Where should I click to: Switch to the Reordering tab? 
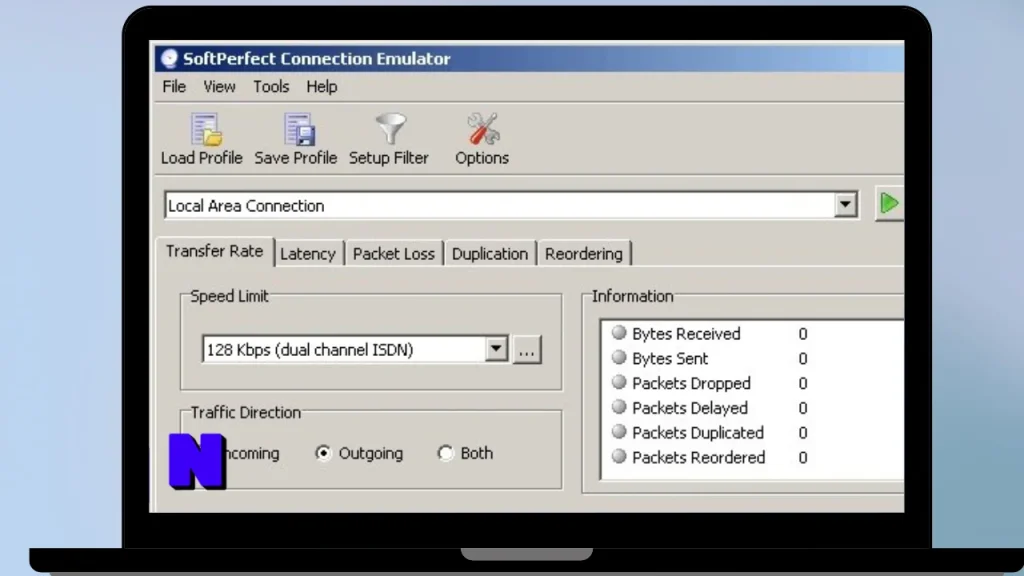[x=584, y=254]
